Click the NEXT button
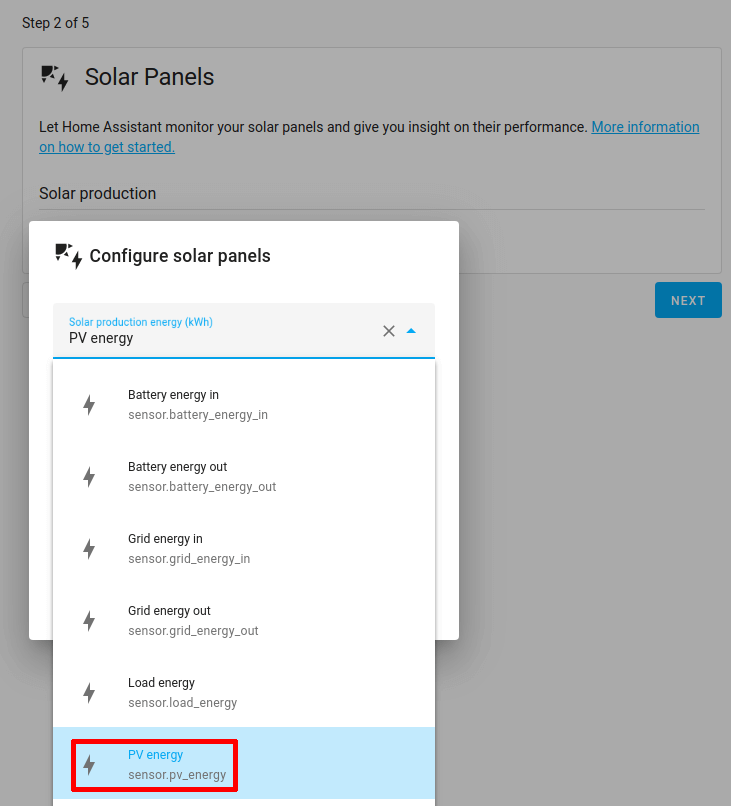 coord(688,299)
